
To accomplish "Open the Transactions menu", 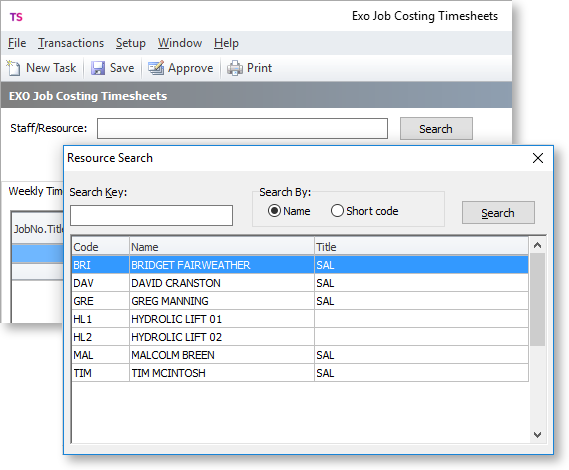I will (x=71, y=43).
